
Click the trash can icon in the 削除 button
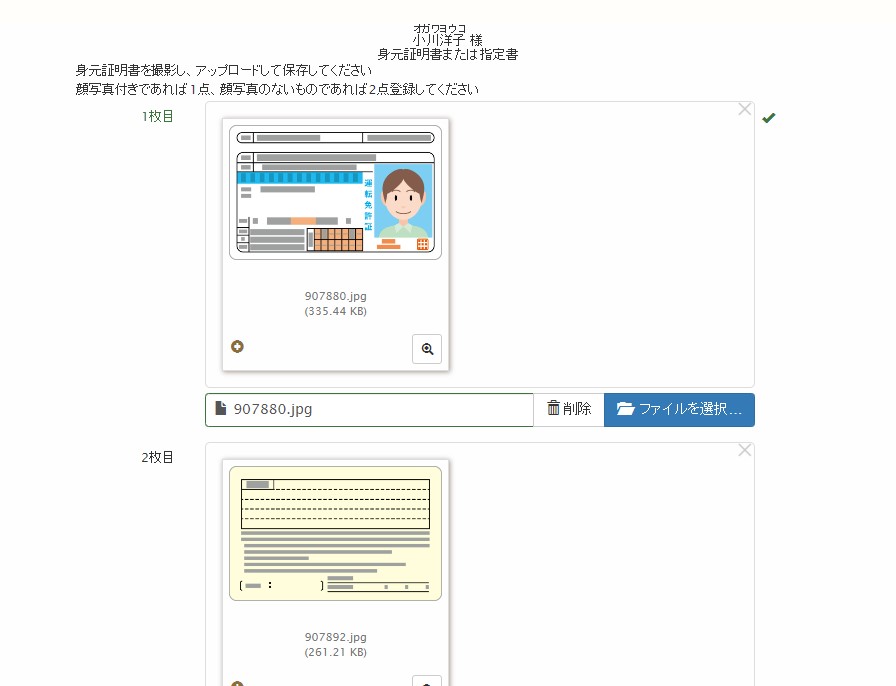553,408
